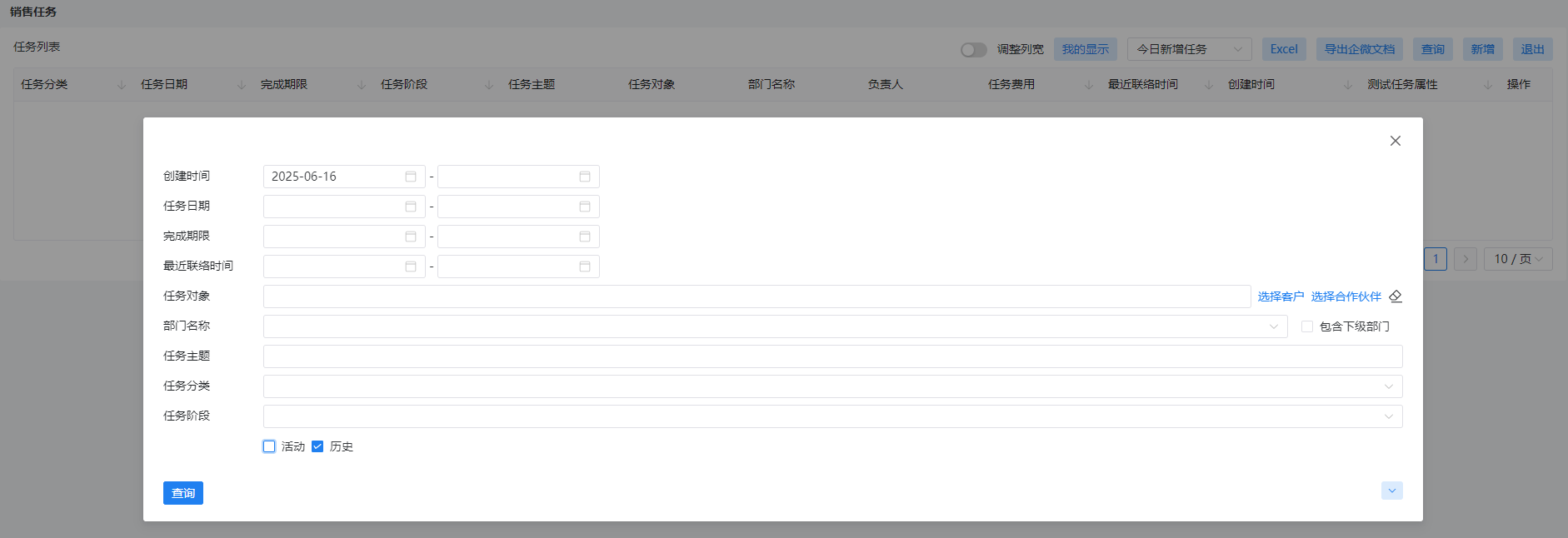
Task: Click the toolbar 查询 button
Action: 1433,49
